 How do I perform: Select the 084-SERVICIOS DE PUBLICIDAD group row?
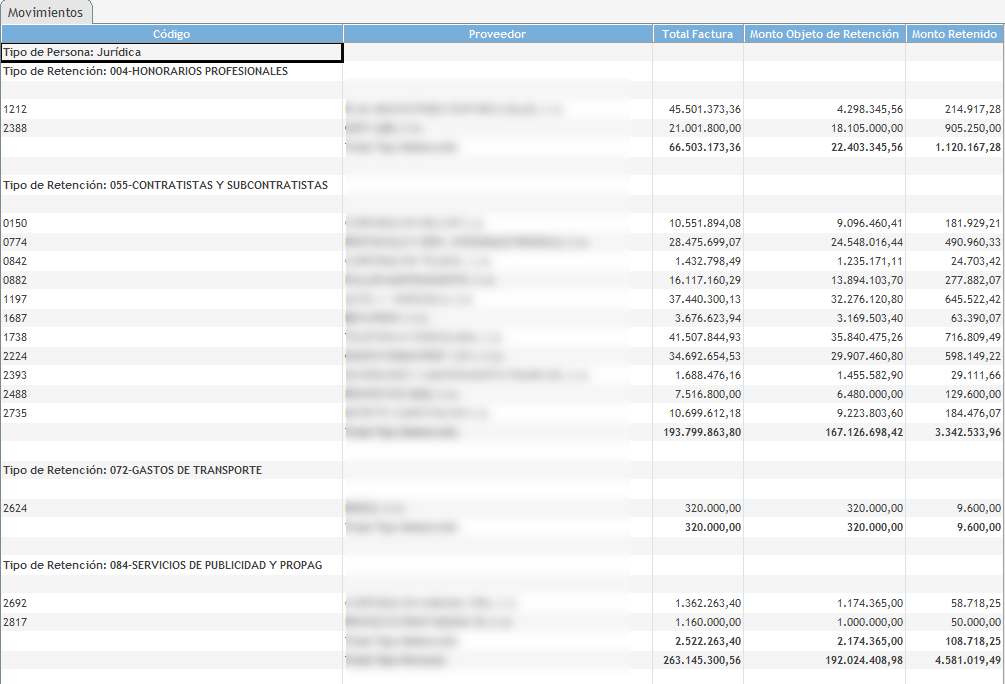pyautogui.click(x=162, y=565)
